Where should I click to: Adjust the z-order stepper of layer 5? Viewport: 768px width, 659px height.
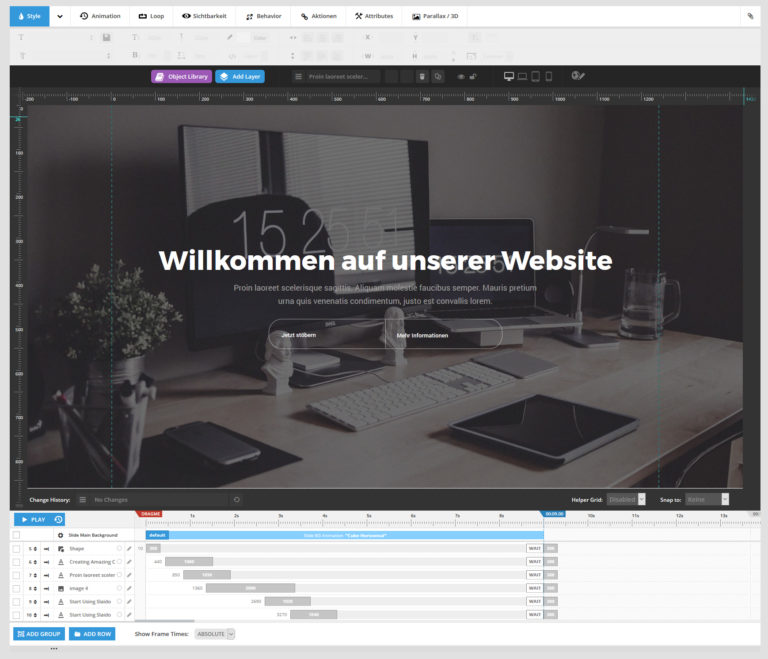pos(35,549)
